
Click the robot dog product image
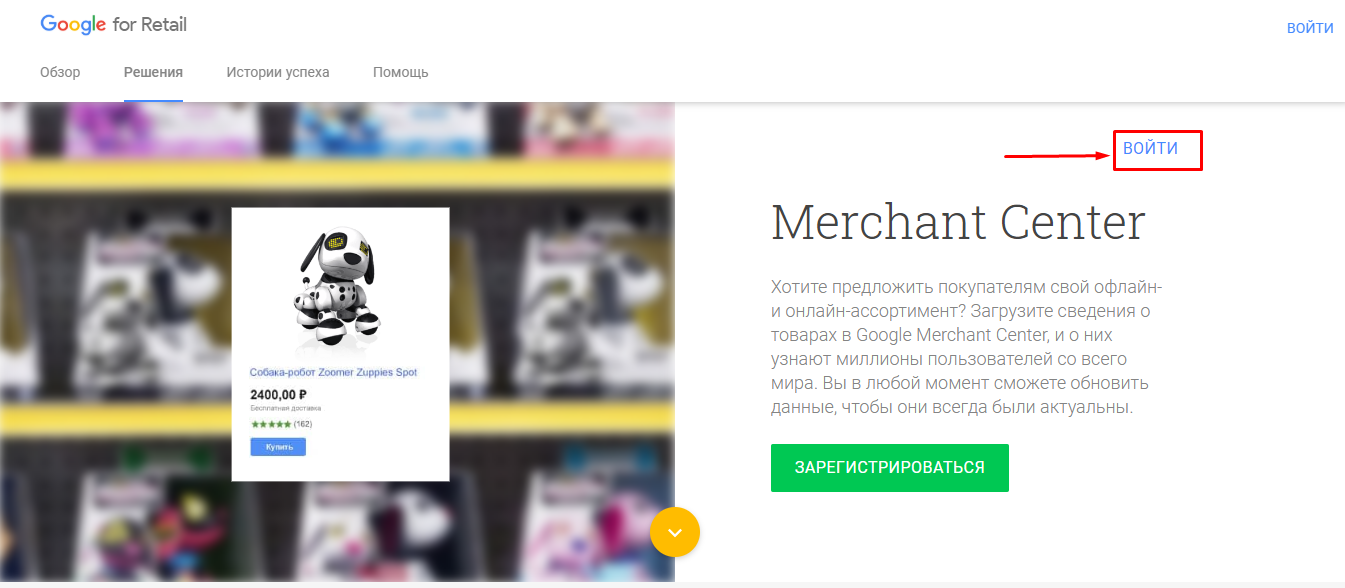[x=340, y=286]
